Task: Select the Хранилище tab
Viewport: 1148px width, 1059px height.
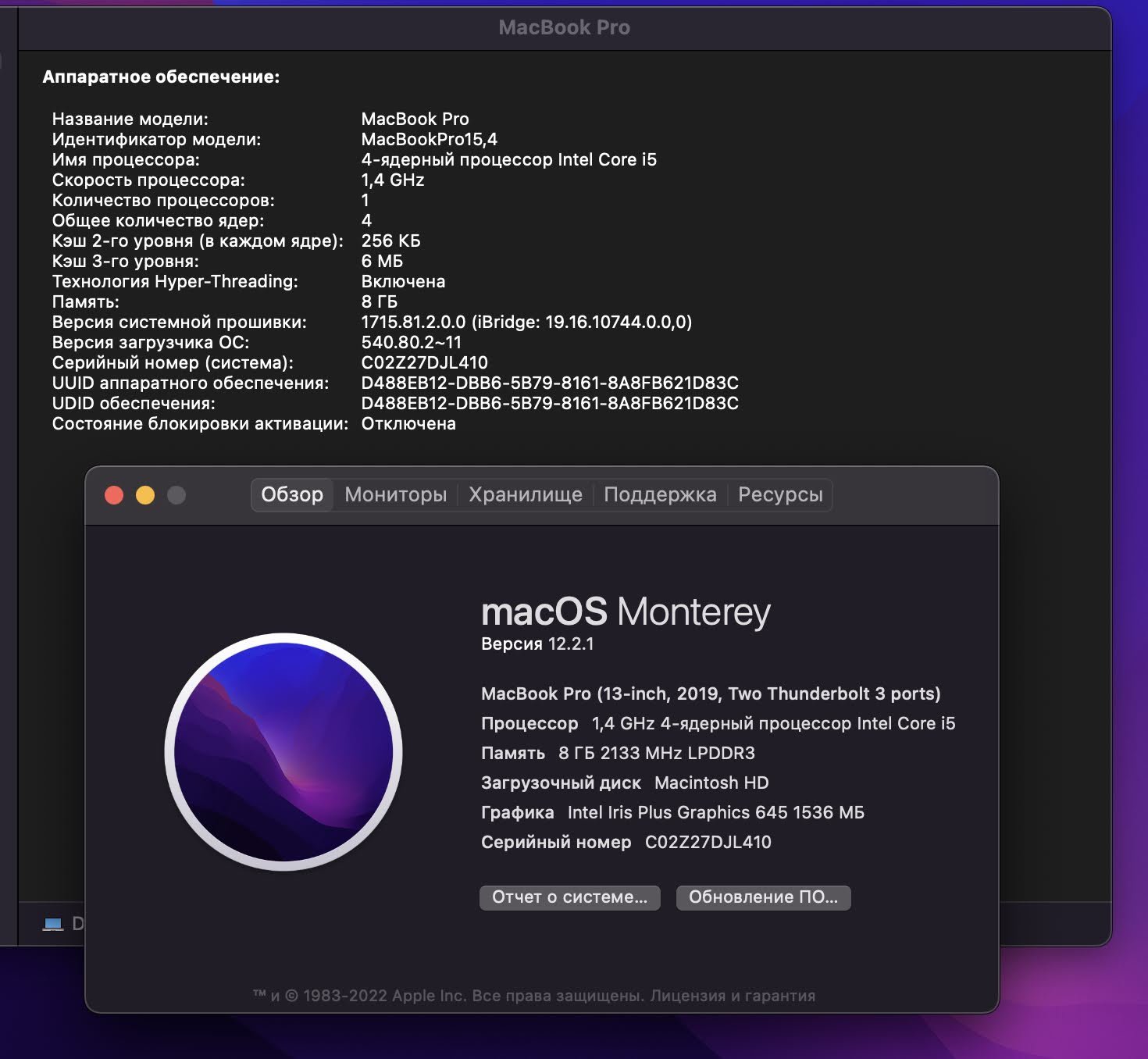Action: (x=525, y=495)
